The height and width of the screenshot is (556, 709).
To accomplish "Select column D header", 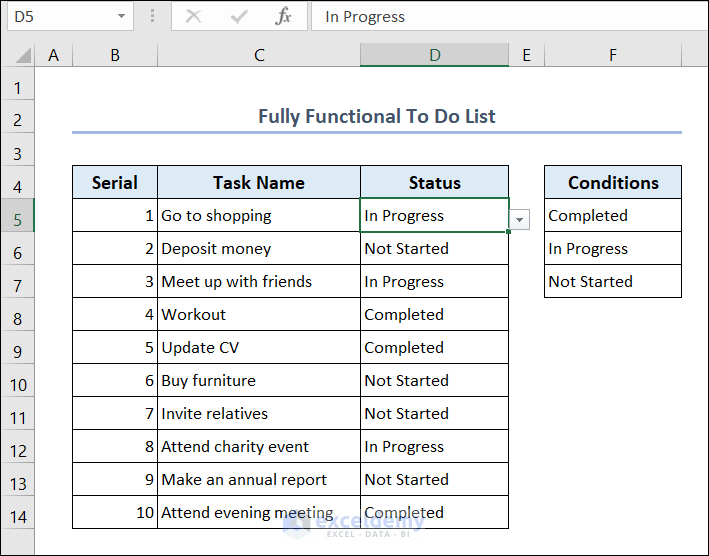I will [x=434, y=55].
